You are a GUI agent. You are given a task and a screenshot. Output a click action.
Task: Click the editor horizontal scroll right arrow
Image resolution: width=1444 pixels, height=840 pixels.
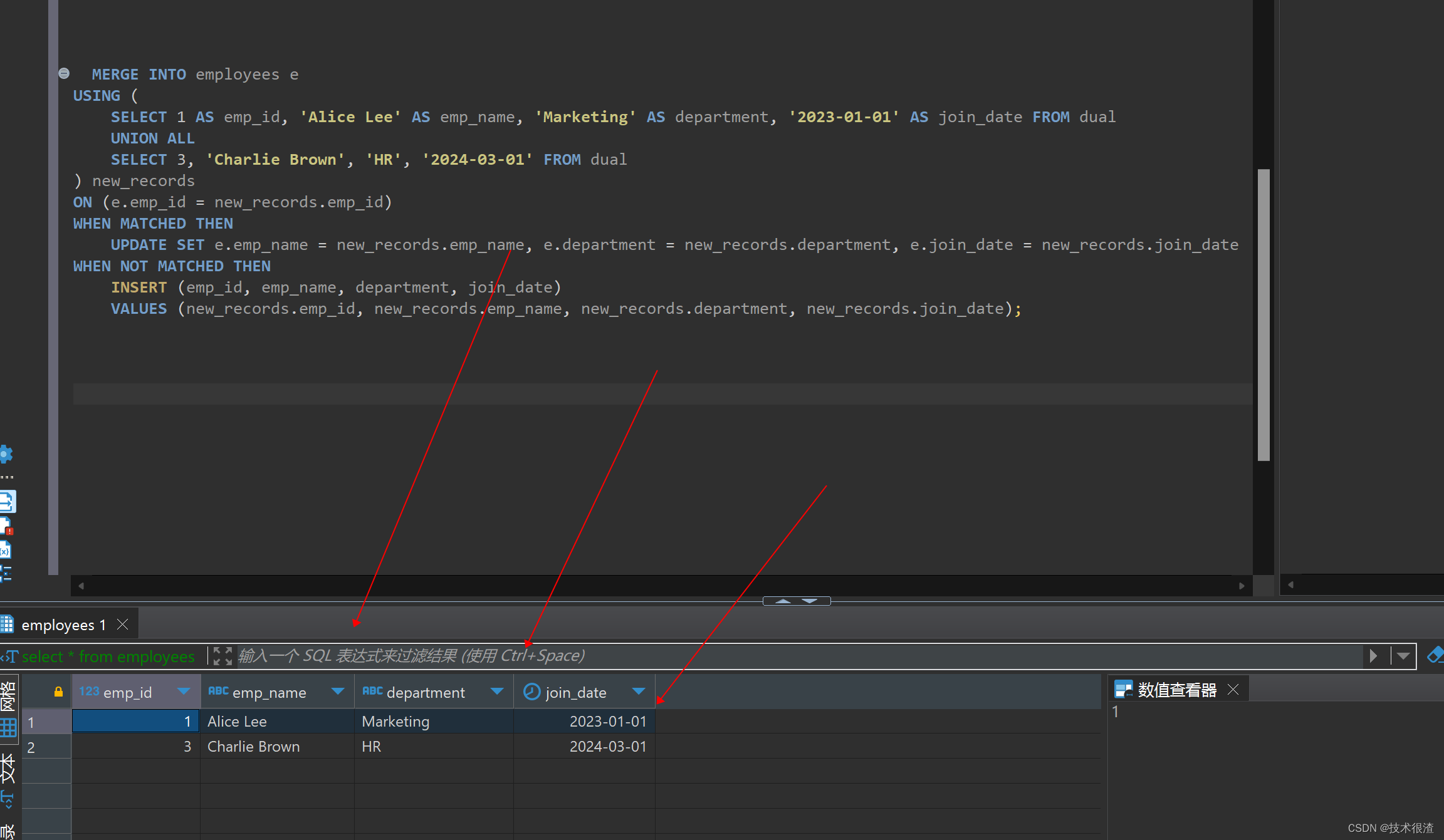(x=1242, y=586)
